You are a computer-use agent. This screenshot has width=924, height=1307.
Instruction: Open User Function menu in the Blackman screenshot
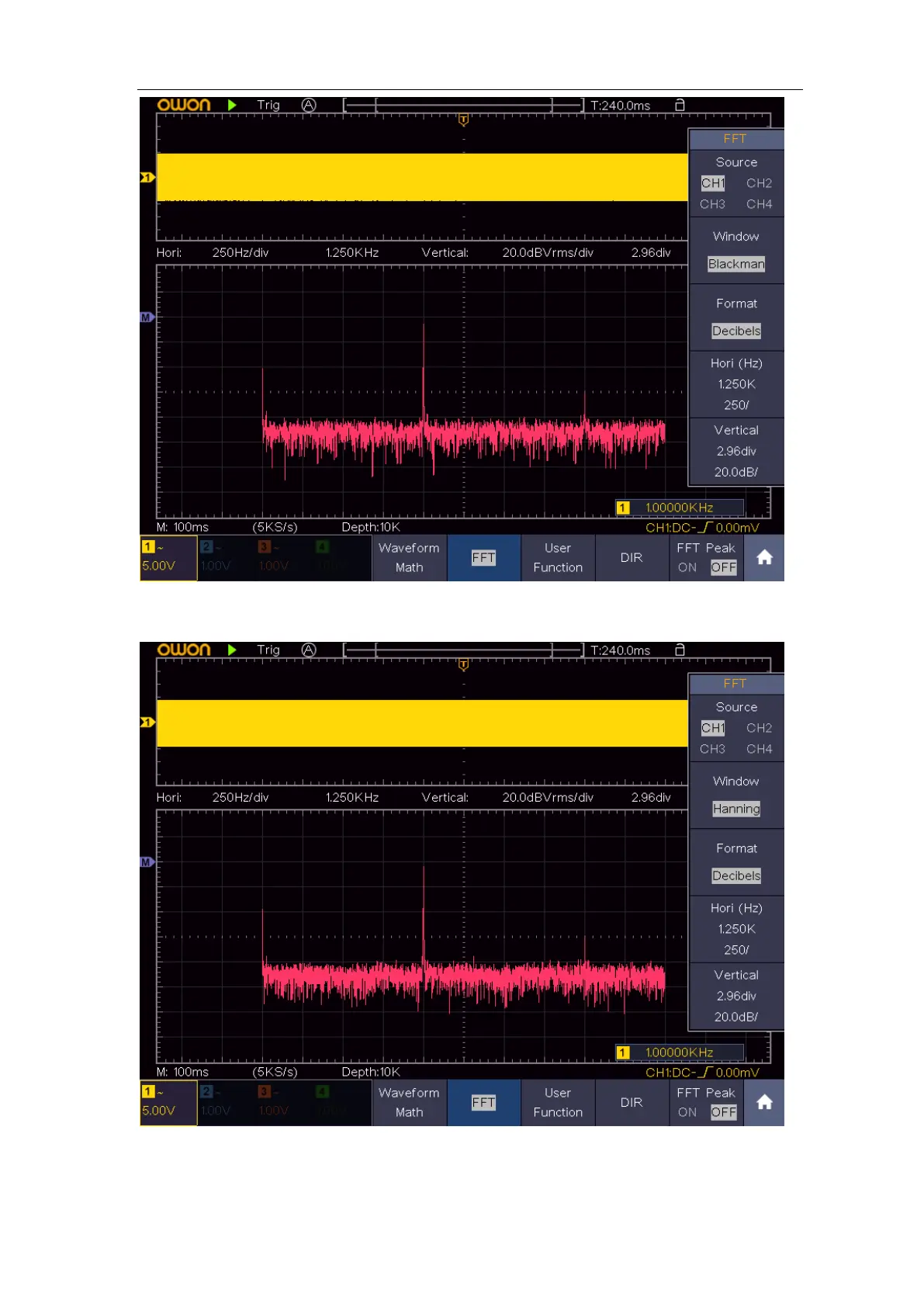pyautogui.click(x=558, y=557)
